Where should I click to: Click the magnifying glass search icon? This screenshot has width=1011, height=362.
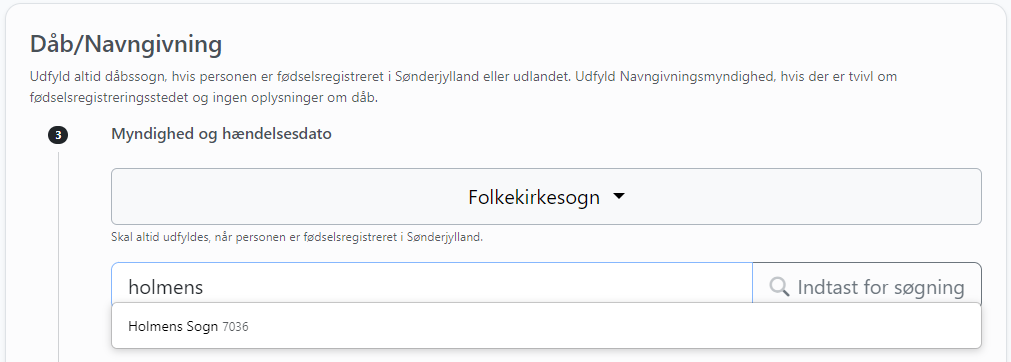[x=780, y=287]
